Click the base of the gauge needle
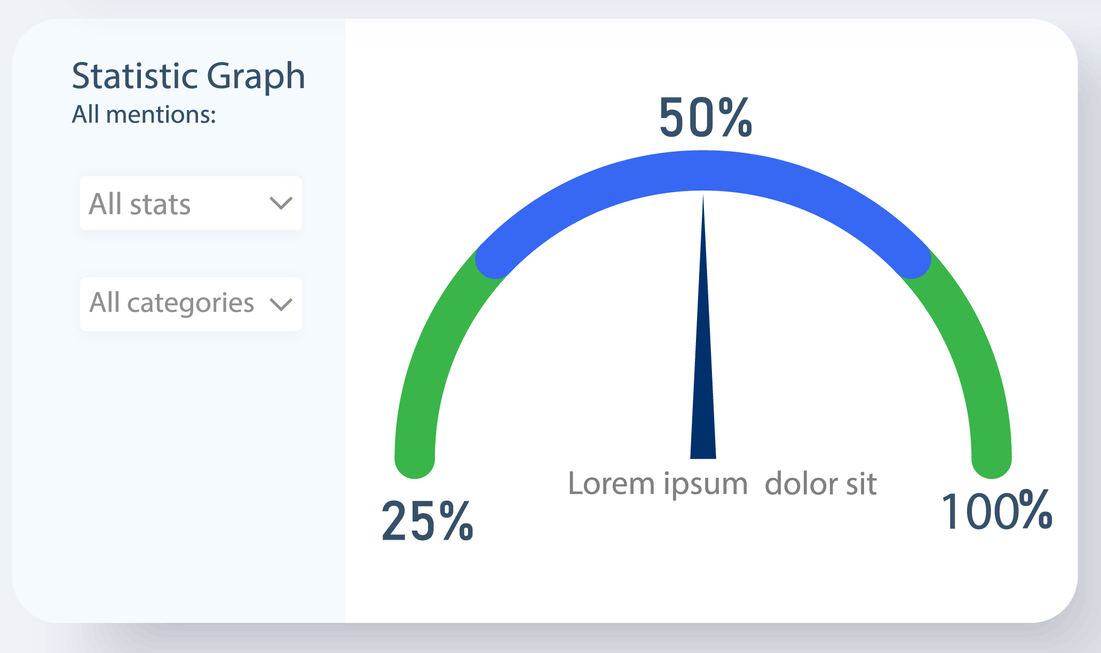The width and height of the screenshot is (1101, 653). 703,453
